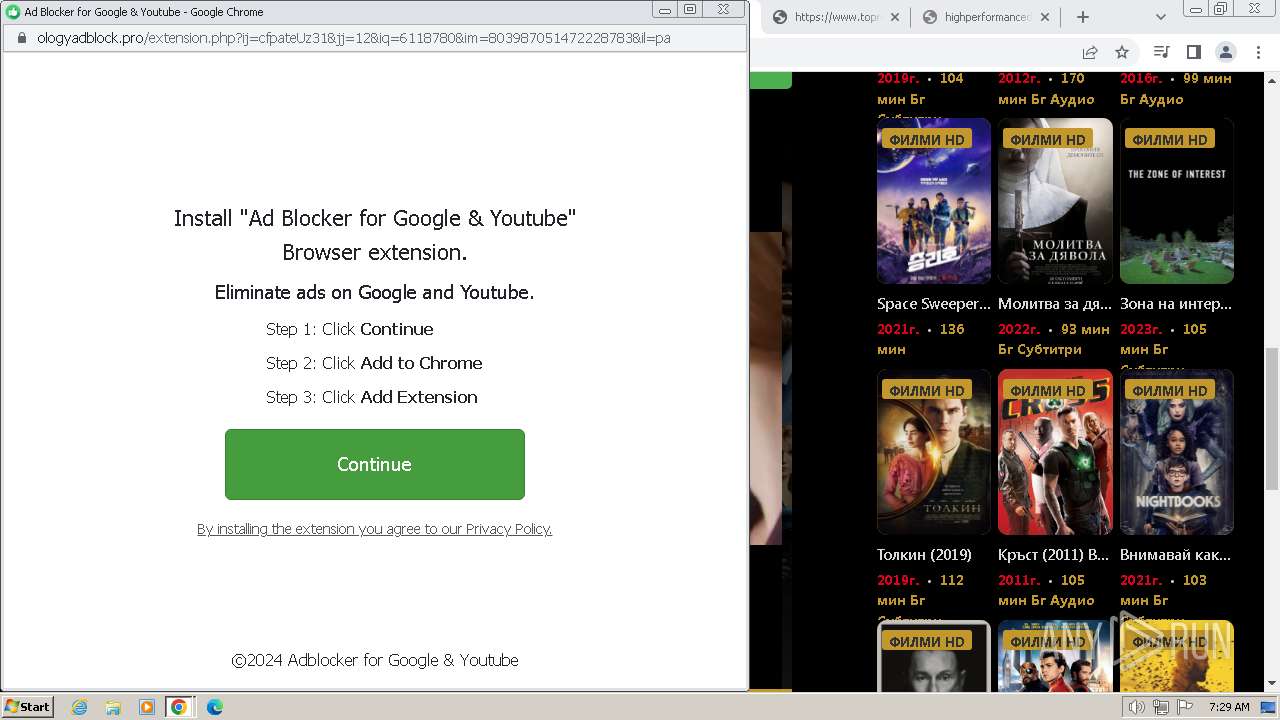1280x720 pixels.
Task: Click ФИЛМИ HD badge on Толкин poster
Action: (927, 390)
